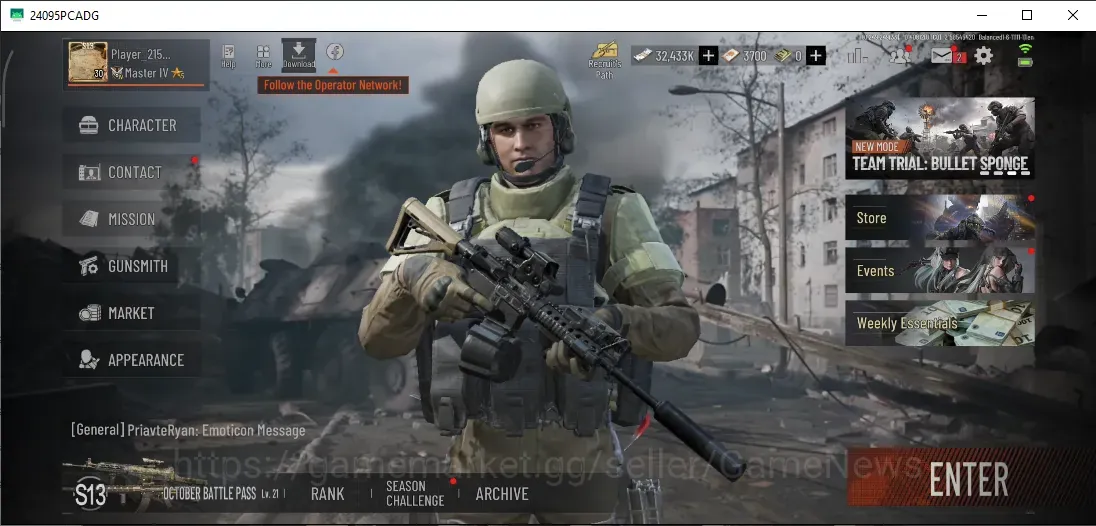Click the CONTACT card icon
The height and width of the screenshot is (526, 1096).
(x=89, y=172)
